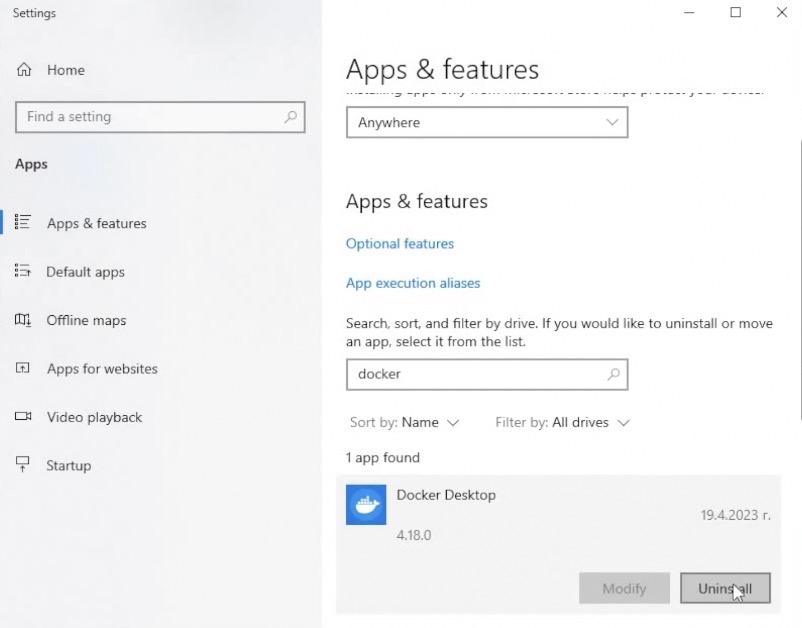Open Default apps settings page
Viewport: 802px width, 628px height.
coord(85,272)
